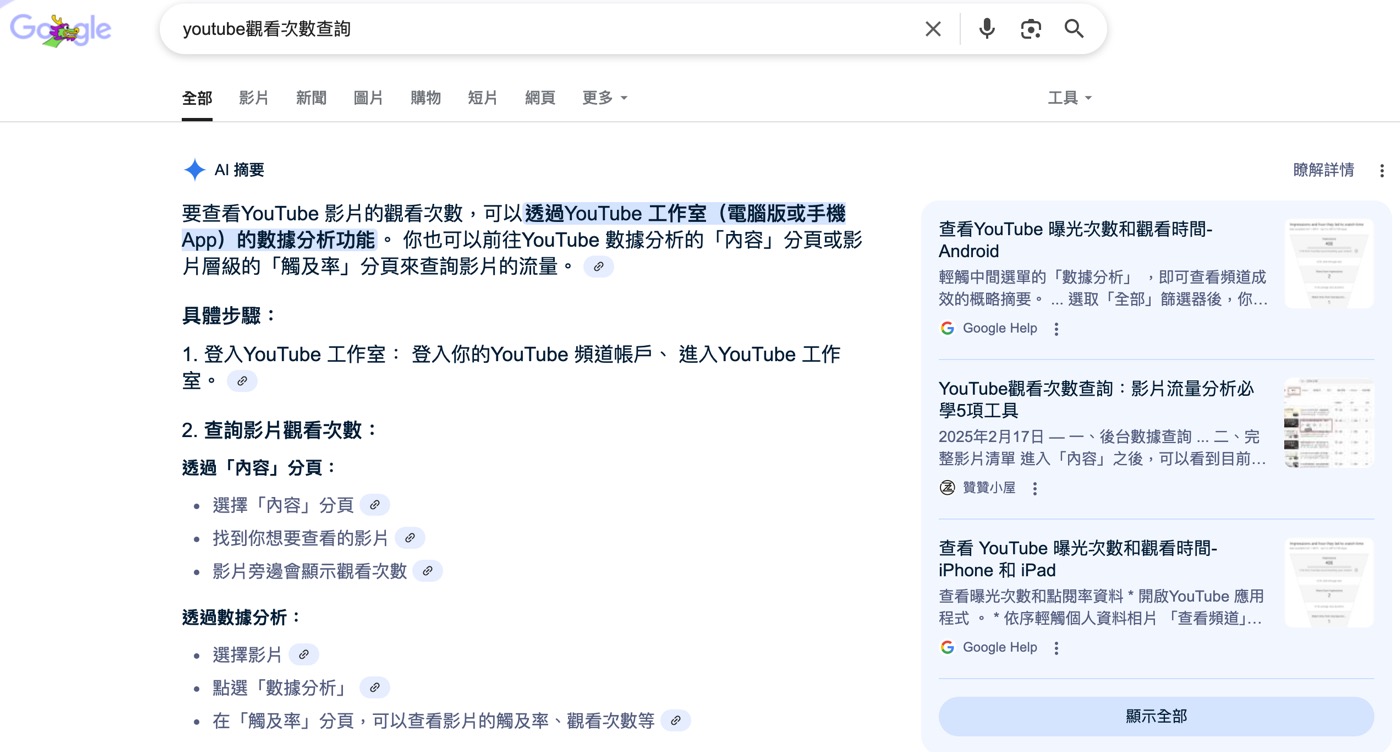Click the 顯示全部 button
Image resolution: width=1400 pixels, height=752 pixels.
[x=1156, y=716]
